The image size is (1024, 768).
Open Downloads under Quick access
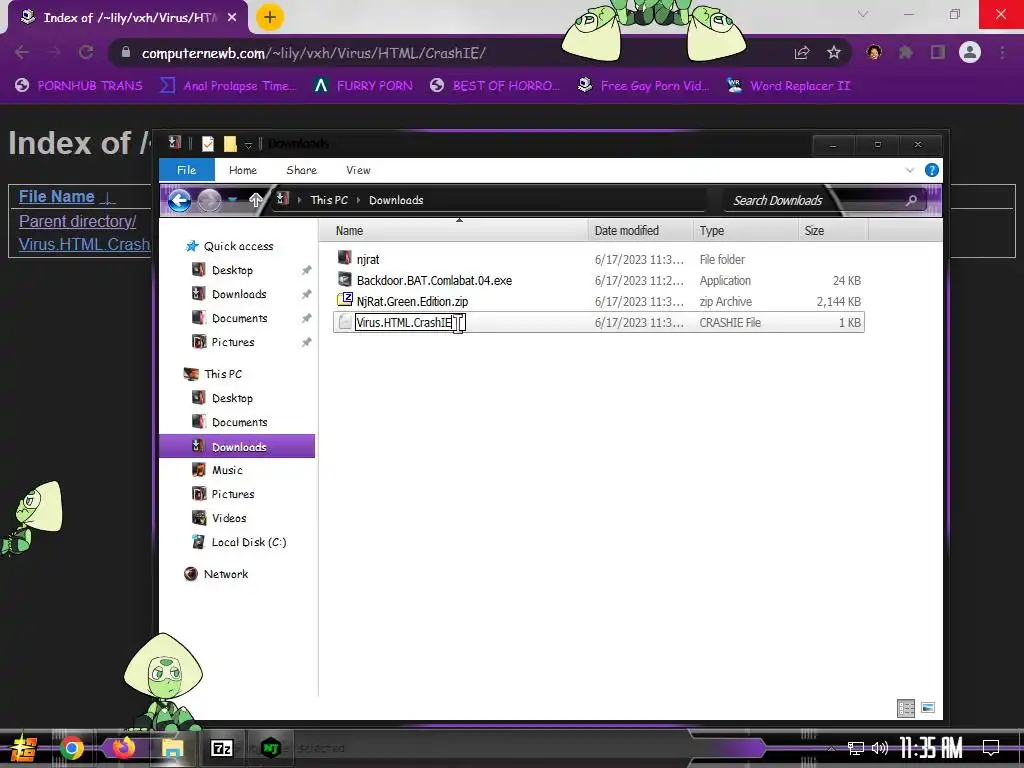point(239,294)
